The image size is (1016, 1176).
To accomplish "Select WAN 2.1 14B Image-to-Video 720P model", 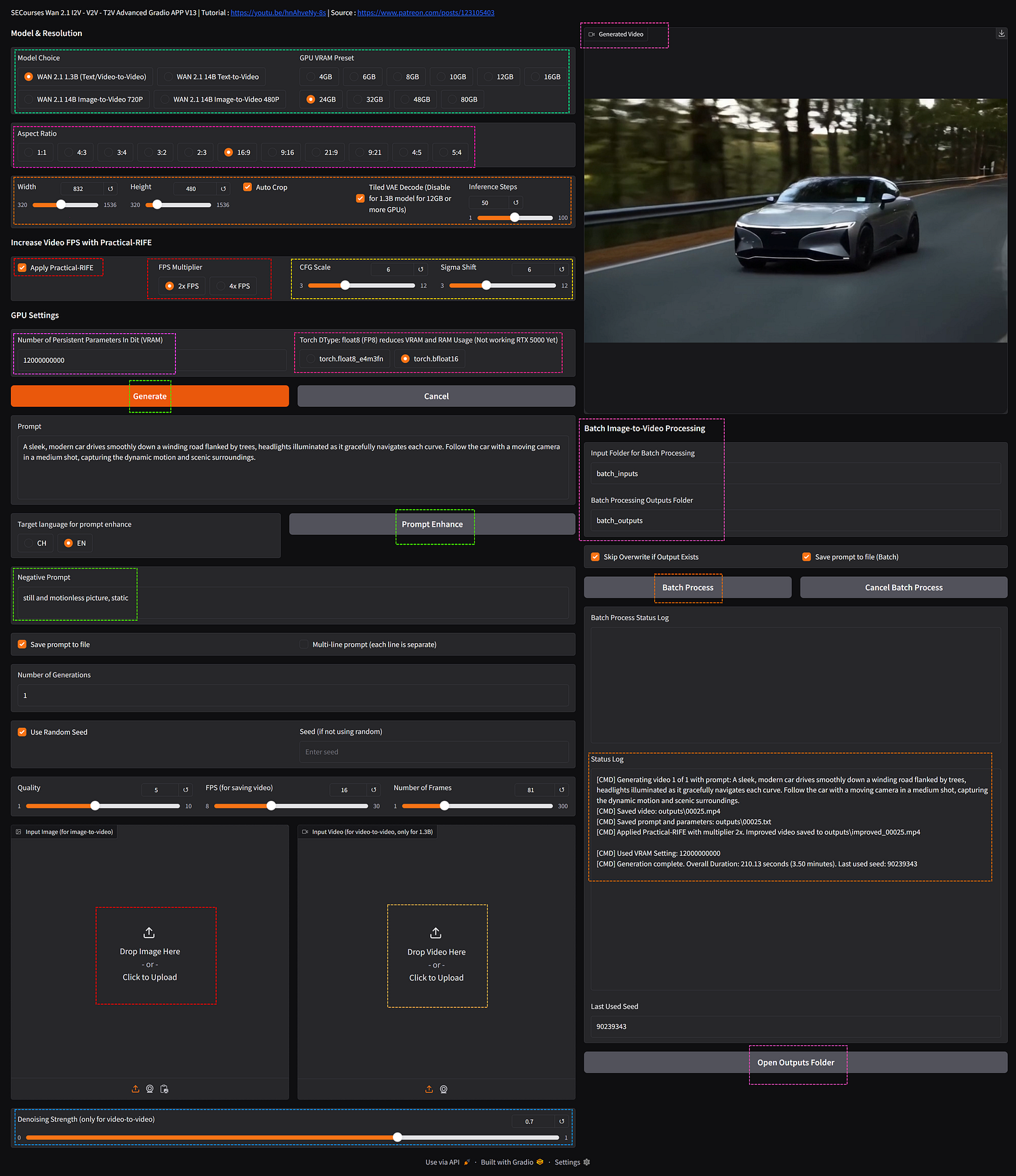I will pyautogui.click(x=83, y=100).
